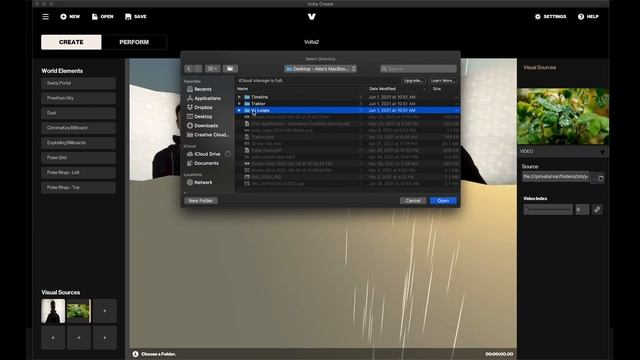Open the hamburger menu icon
This screenshot has height=360, width=640.
[x=45, y=17]
